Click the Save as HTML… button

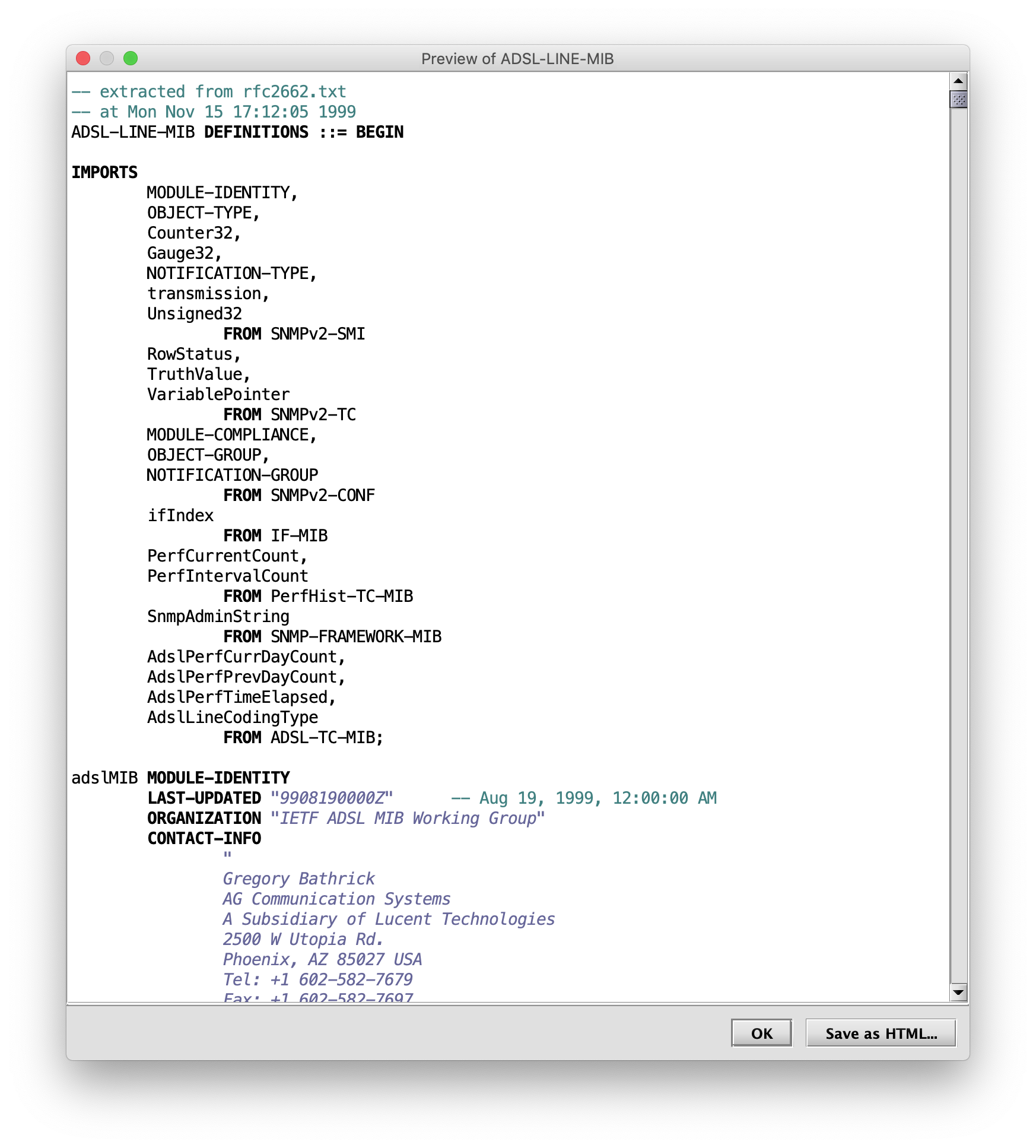(x=881, y=1033)
